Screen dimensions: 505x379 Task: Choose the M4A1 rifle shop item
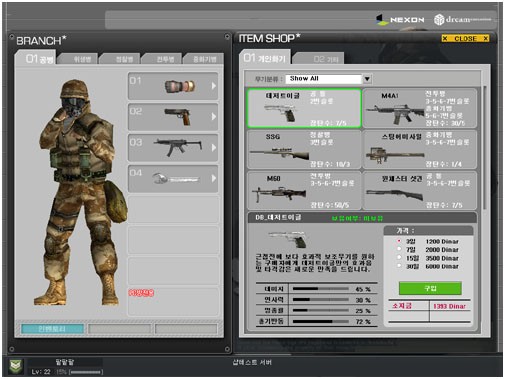tap(420, 108)
